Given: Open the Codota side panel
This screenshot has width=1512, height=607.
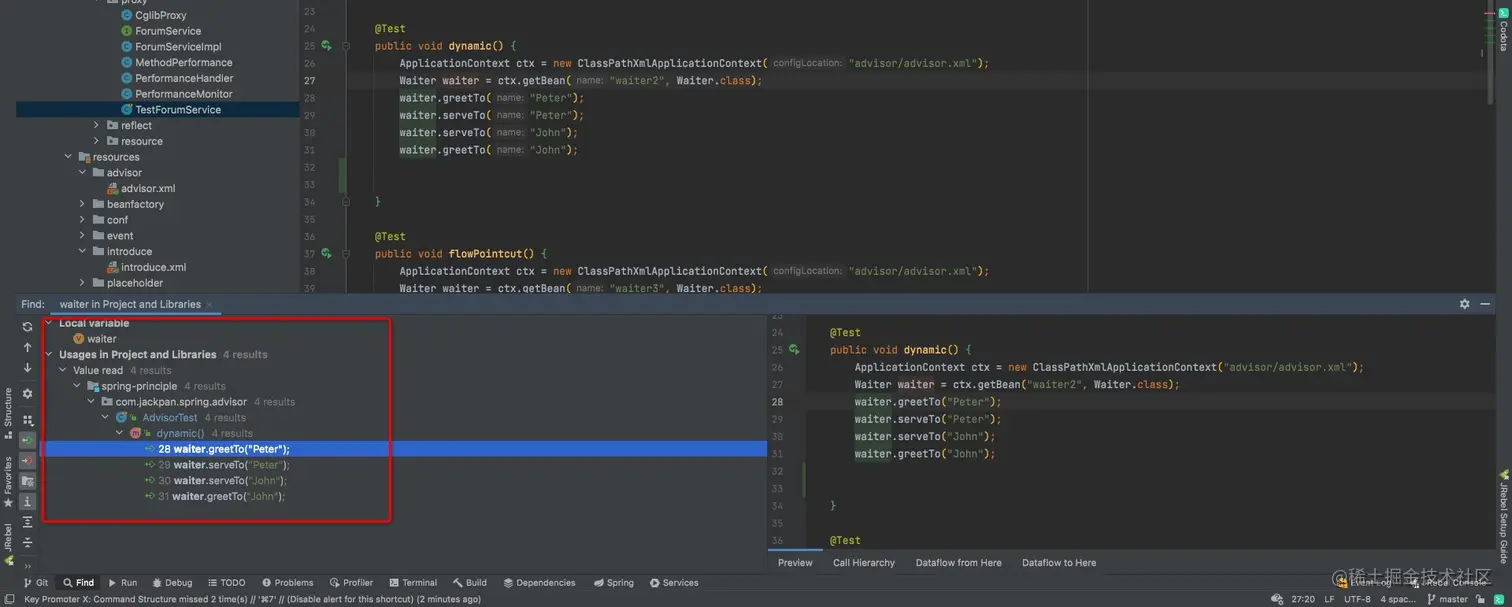Looking at the screenshot, I should 1503,30.
